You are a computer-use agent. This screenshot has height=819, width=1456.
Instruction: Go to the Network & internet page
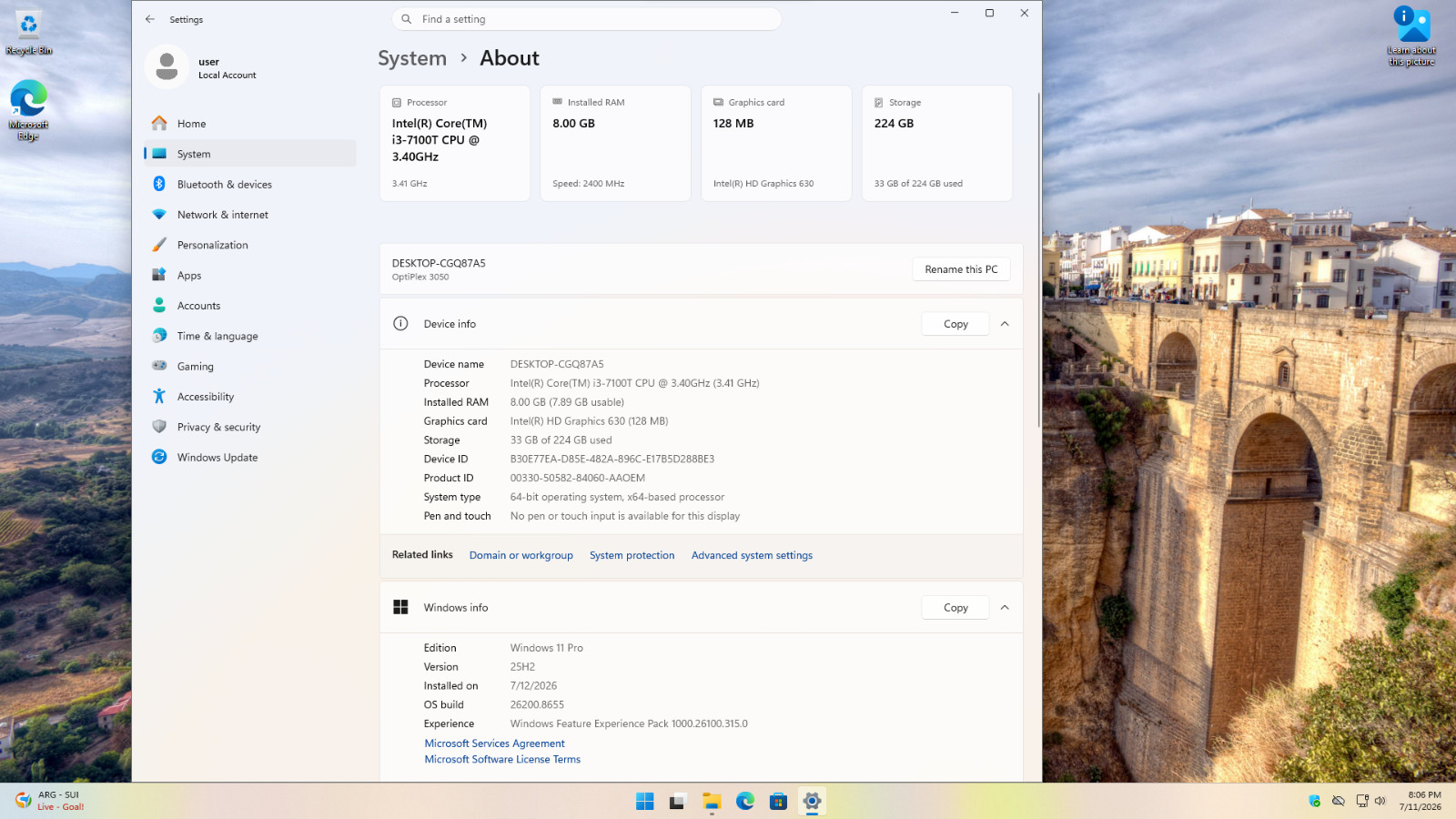pyautogui.click(x=249, y=215)
